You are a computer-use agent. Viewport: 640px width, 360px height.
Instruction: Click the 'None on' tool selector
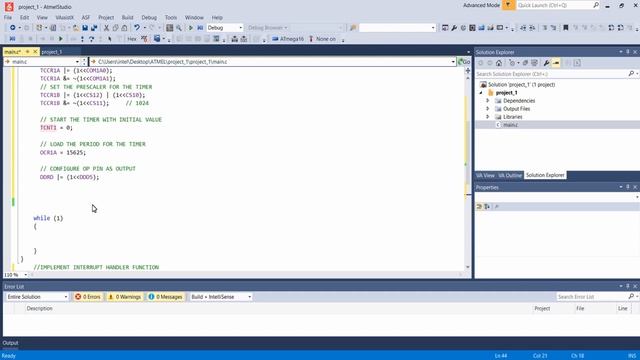(x=322, y=39)
